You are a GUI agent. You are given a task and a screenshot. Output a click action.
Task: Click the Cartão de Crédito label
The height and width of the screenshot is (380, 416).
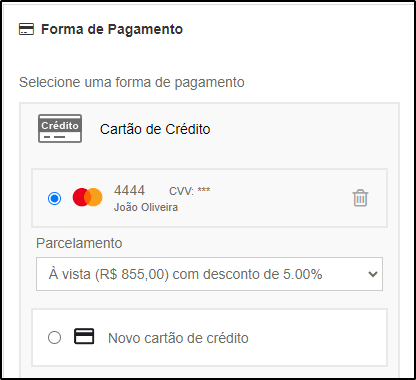(x=155, y=129)
